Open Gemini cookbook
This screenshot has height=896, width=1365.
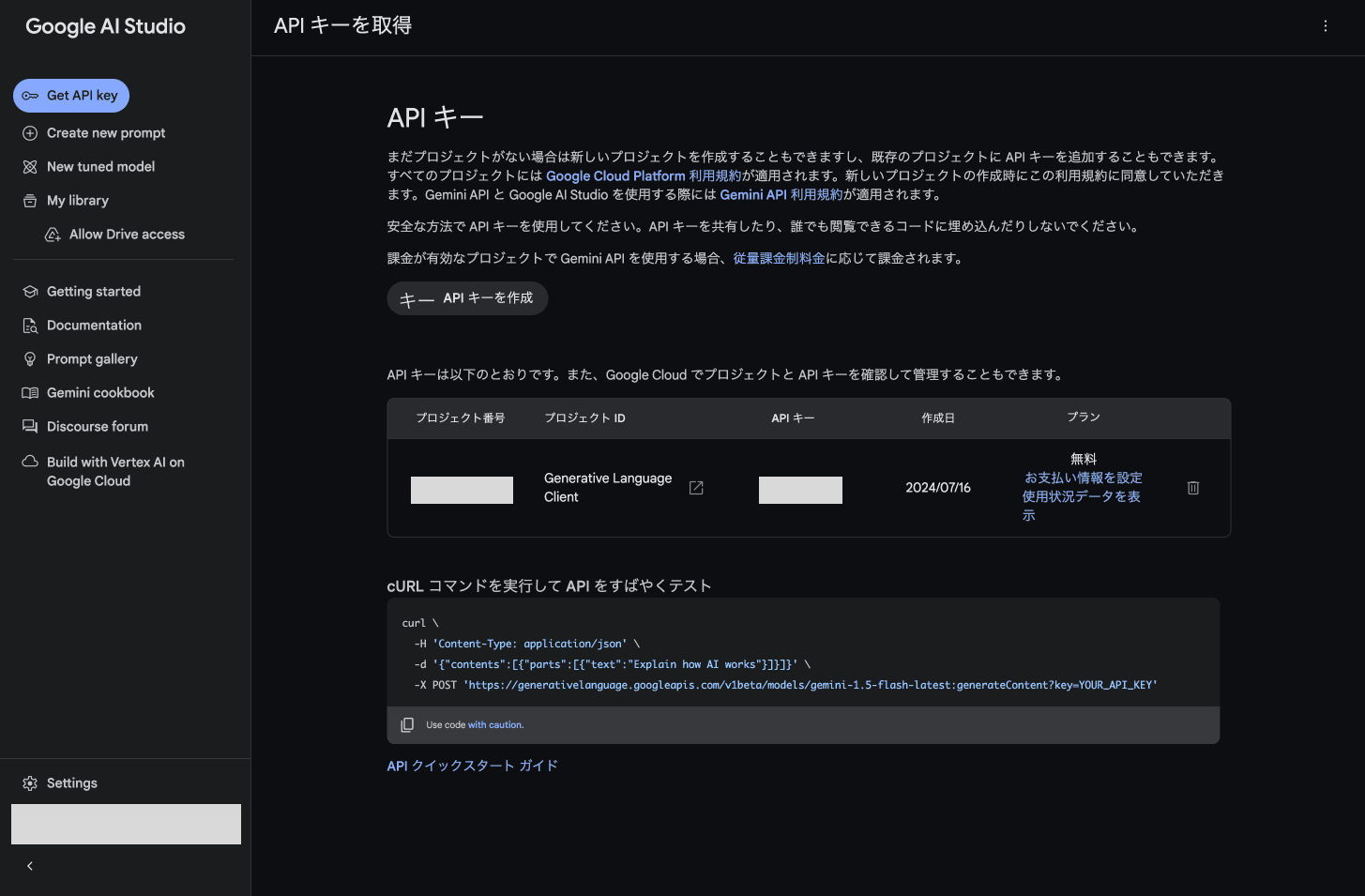coord(100,393)
